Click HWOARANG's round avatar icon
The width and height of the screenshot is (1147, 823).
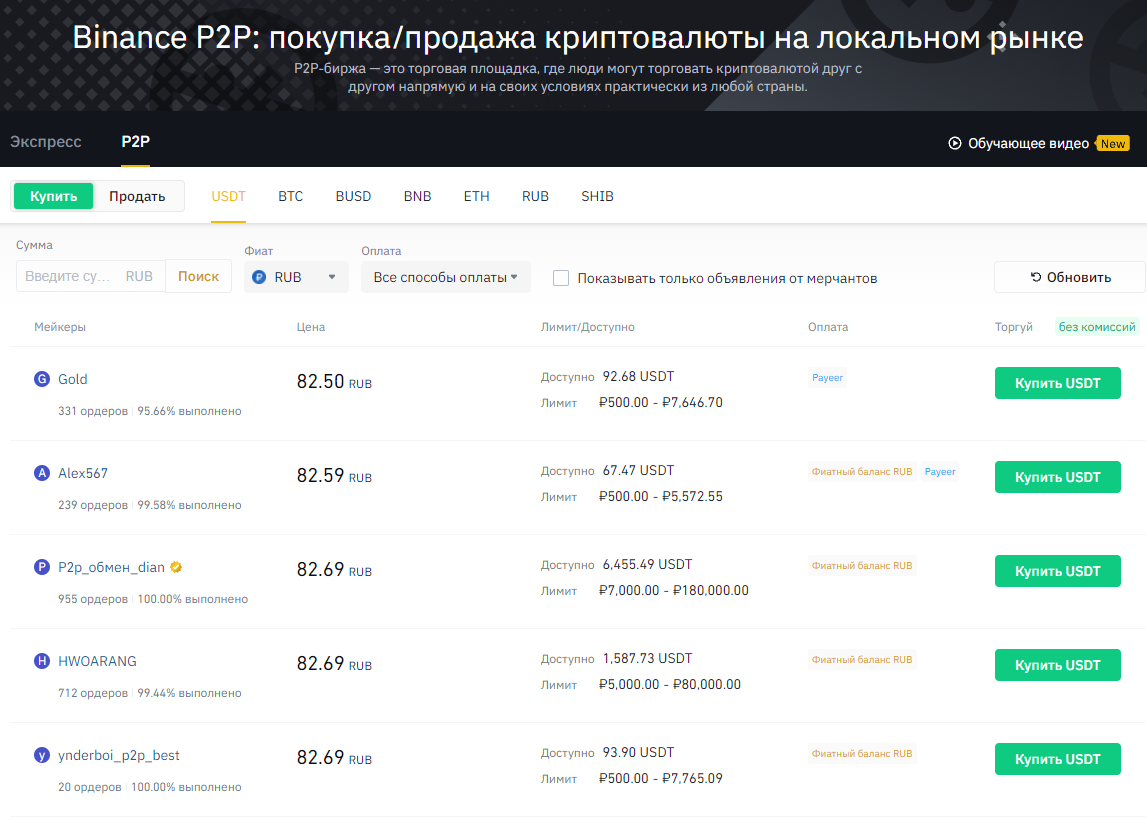42,661
